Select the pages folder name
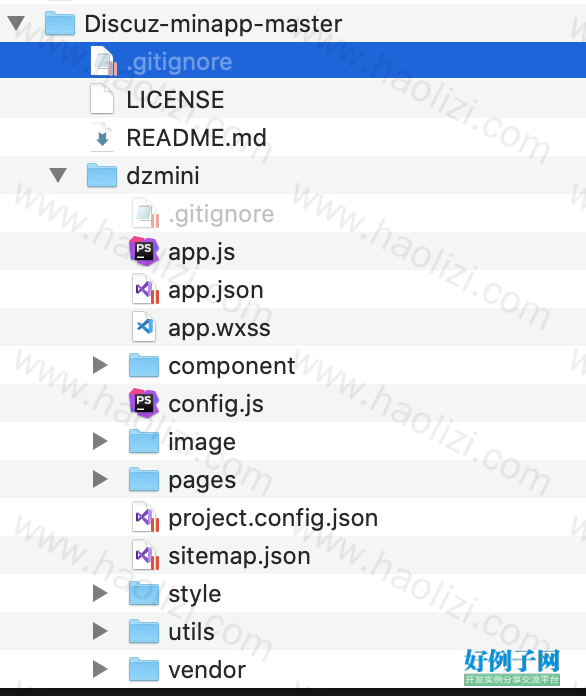Screen dimensions: 586x696 (x=202, y=481)
